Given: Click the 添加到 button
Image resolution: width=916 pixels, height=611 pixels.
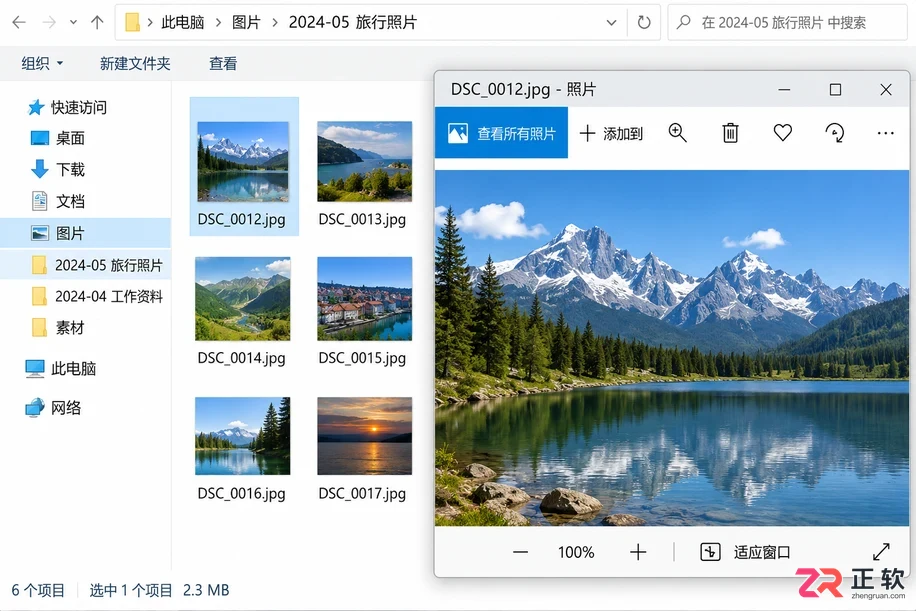Looking at the screenshot, I should [611, 133].
